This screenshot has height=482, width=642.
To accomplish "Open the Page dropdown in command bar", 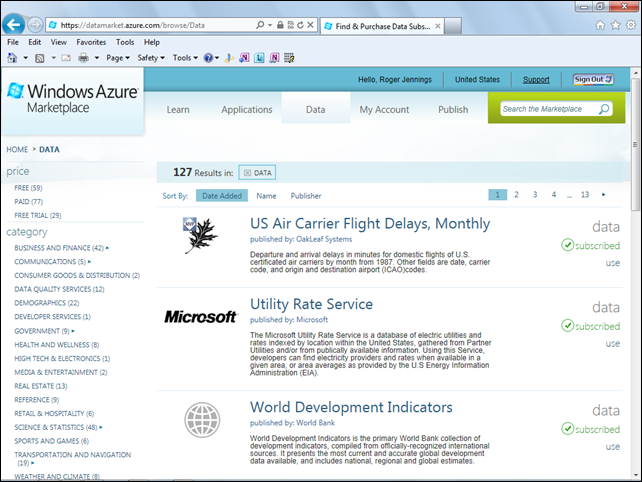I will [x=118, y=58].
